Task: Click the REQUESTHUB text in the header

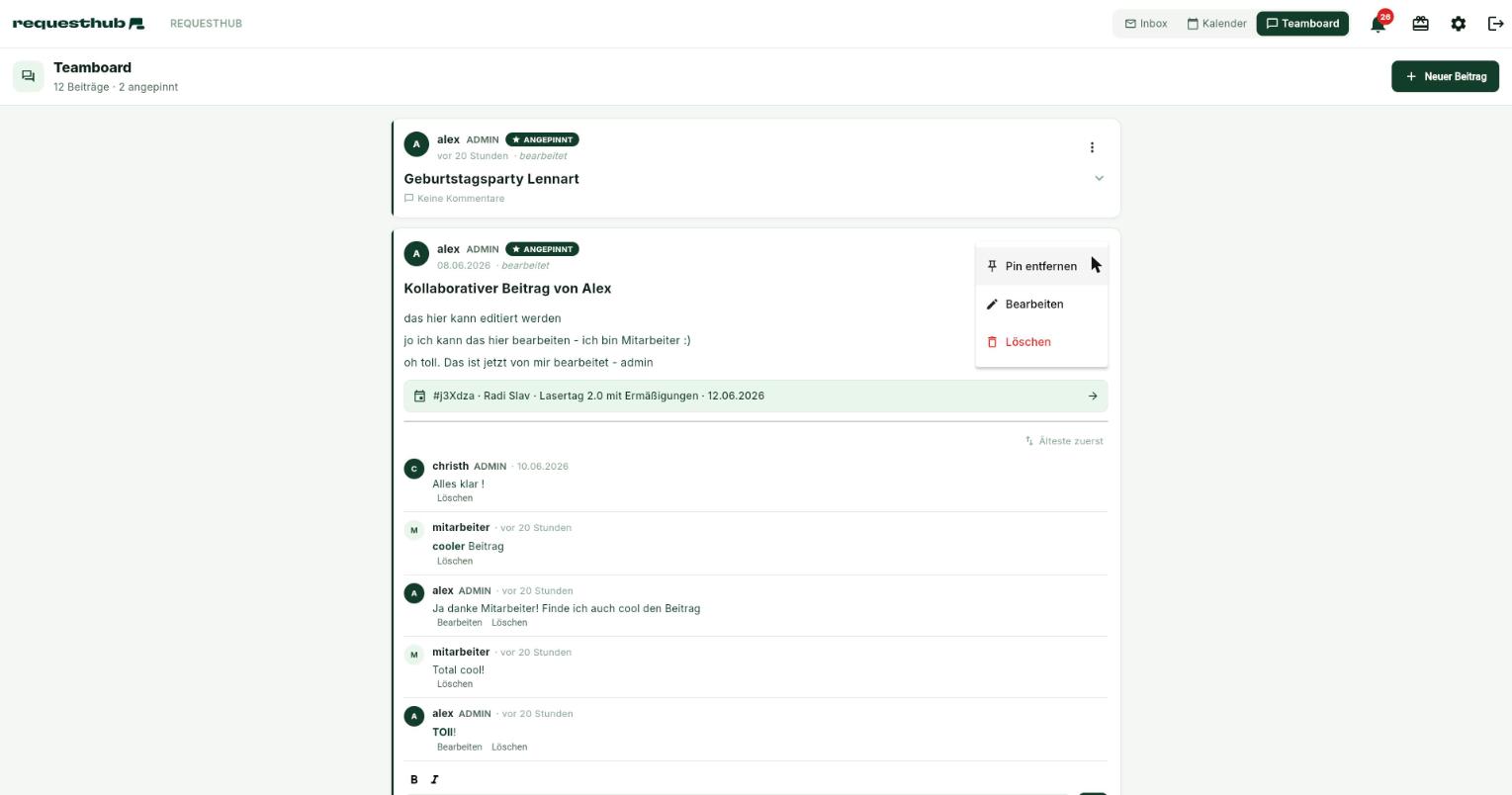Action: tap(206, 24)
